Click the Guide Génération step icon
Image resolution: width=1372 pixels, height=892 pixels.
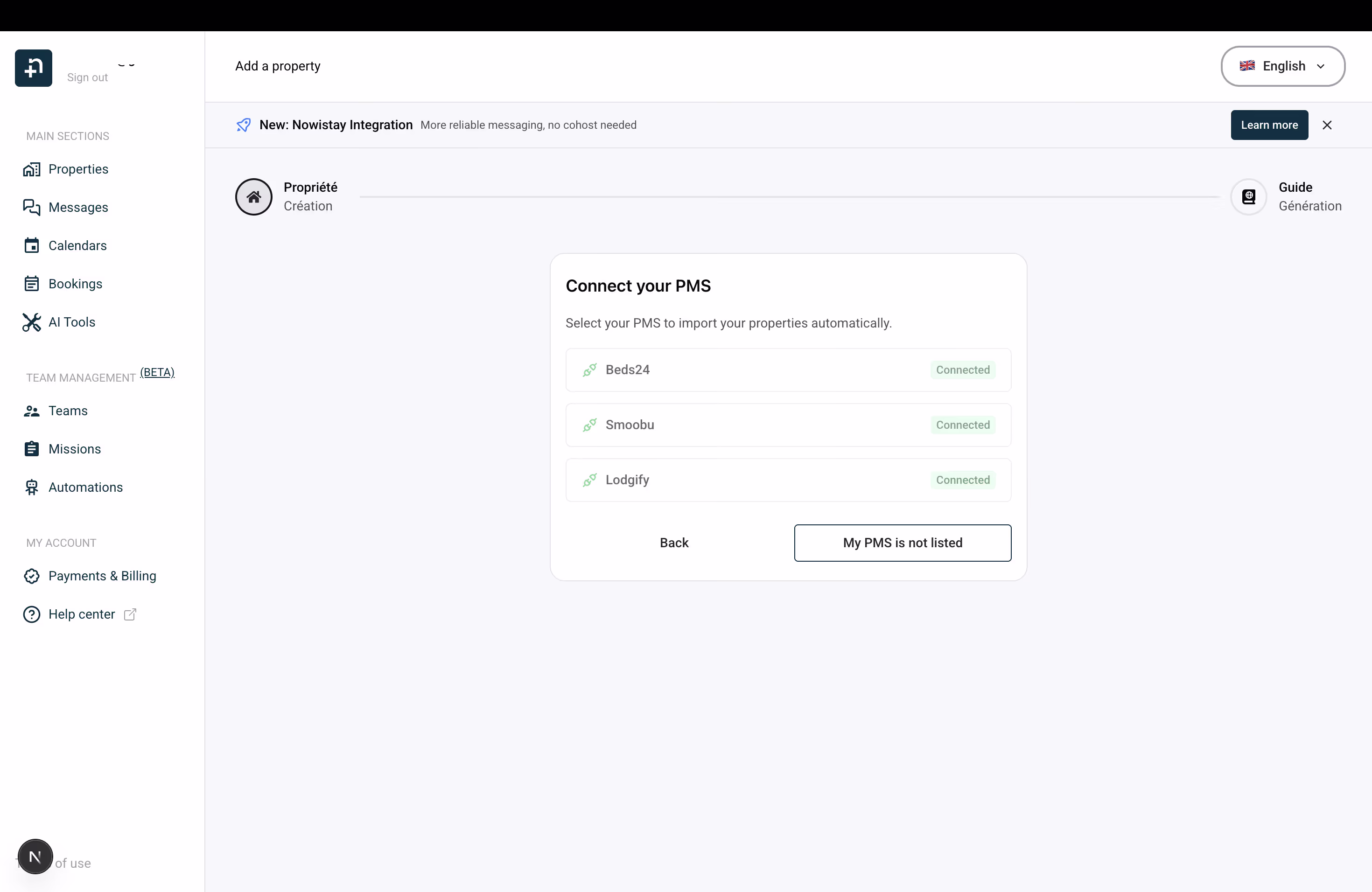coord(1248,197)
